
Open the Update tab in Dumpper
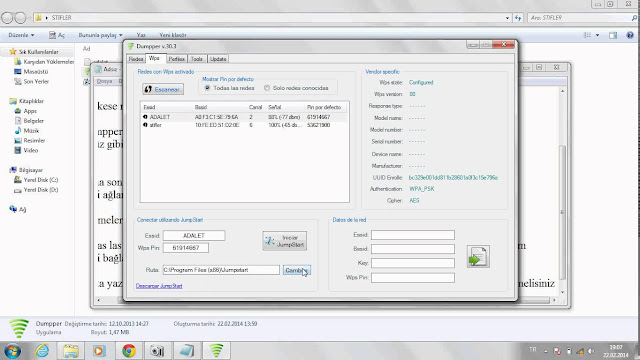tap(218, 59)
